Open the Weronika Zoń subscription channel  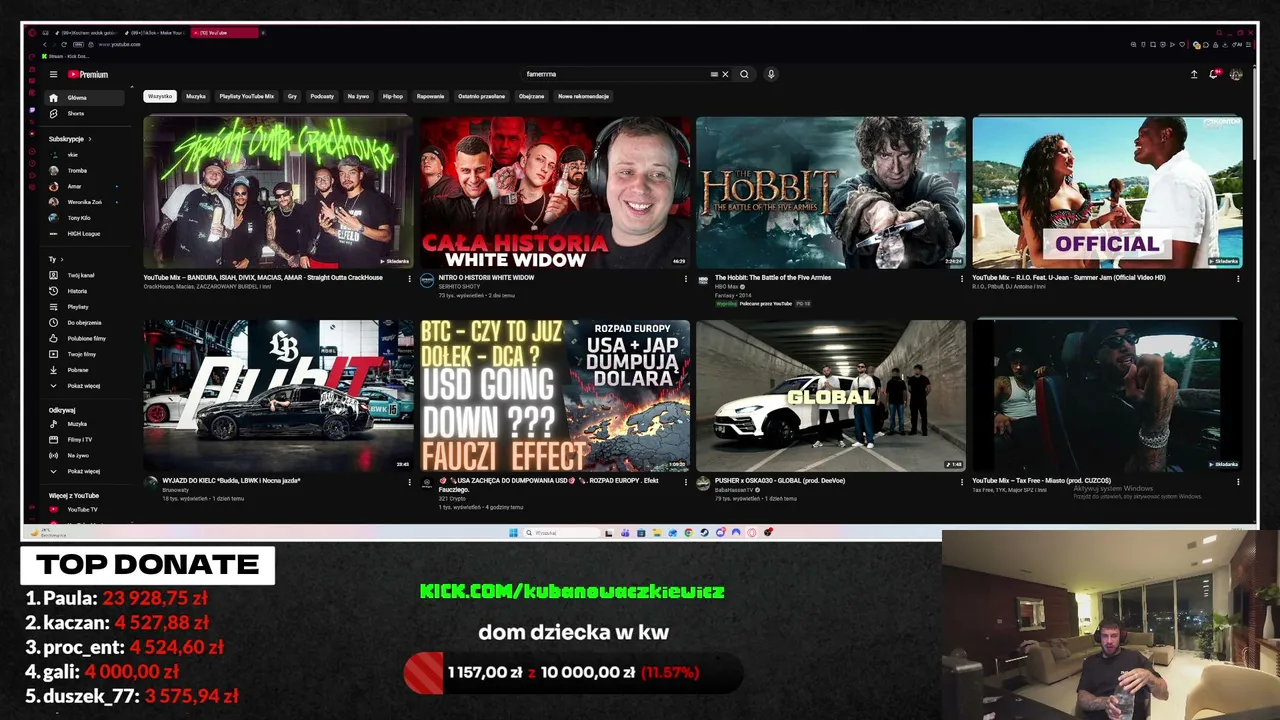click(84, 202)
